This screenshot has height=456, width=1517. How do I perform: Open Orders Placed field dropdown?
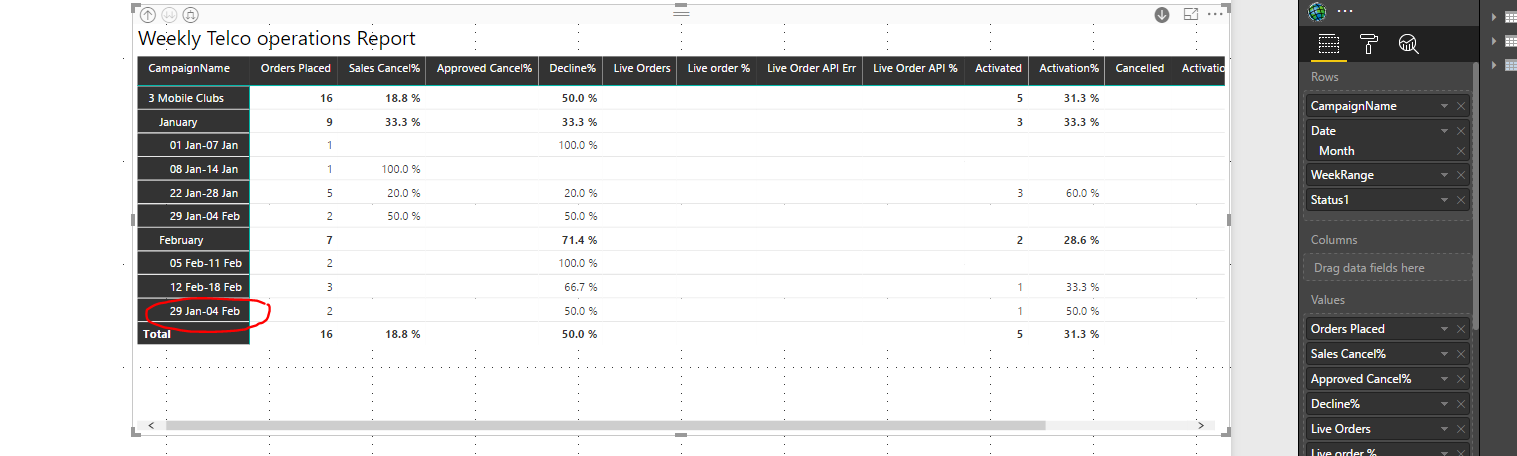pyautogui.click(x=1444, y=329)
